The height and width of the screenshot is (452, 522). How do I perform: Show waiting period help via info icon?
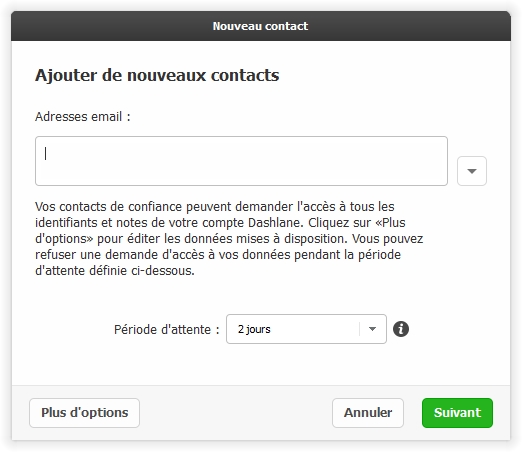pos(401,329)
